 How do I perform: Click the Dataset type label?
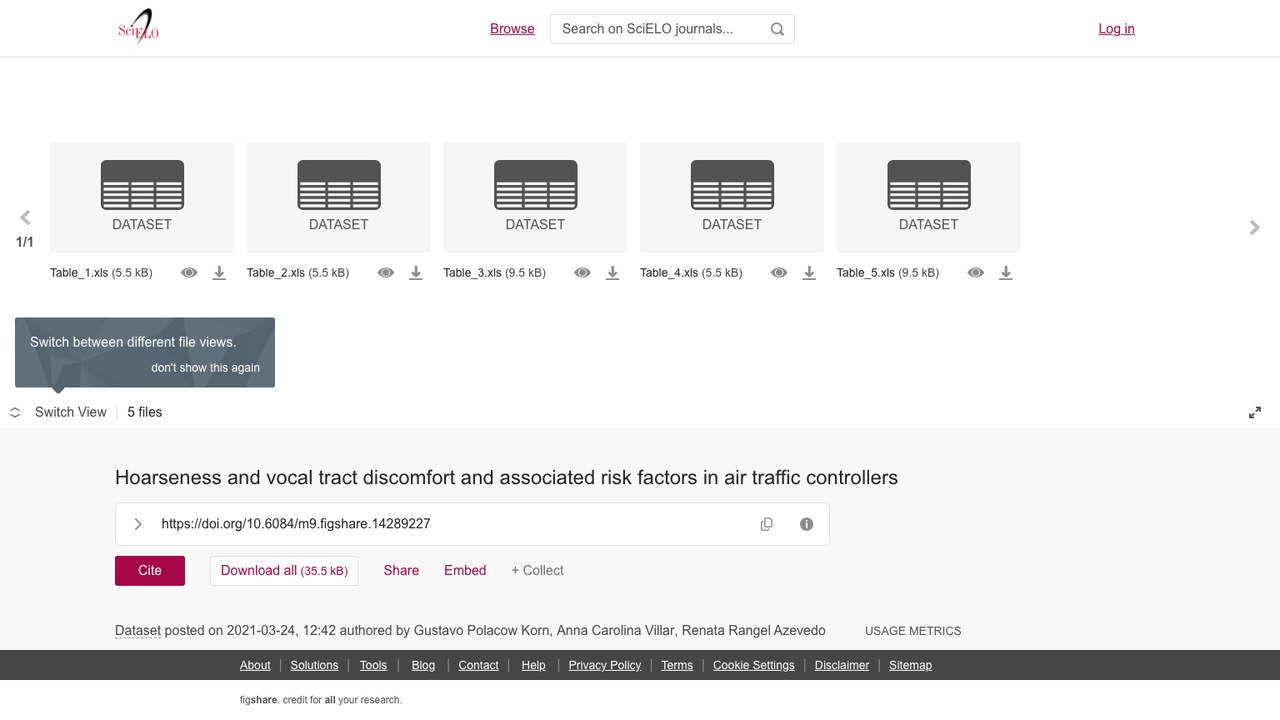click(138, 630)
